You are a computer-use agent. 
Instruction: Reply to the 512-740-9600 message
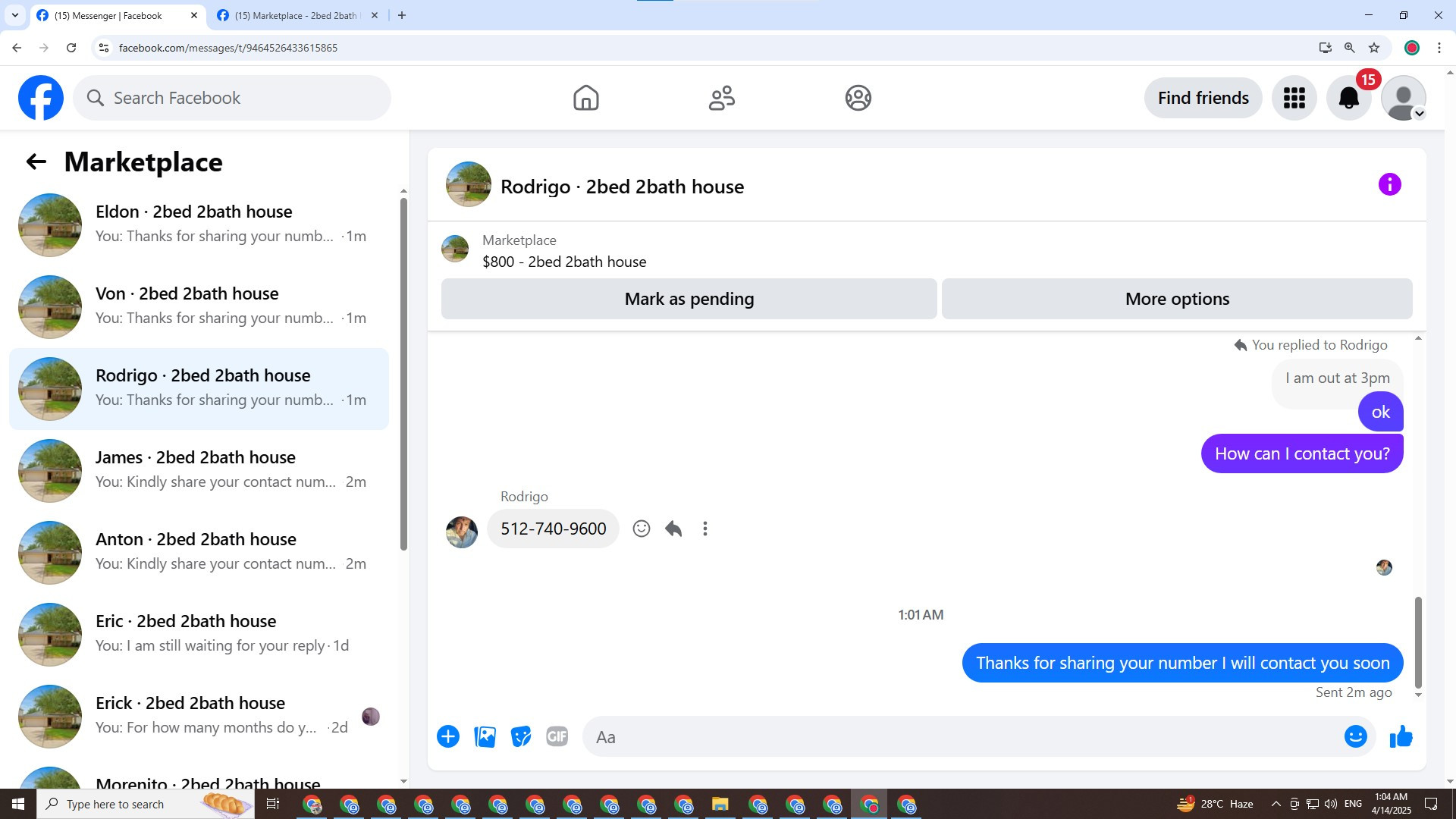673,529
